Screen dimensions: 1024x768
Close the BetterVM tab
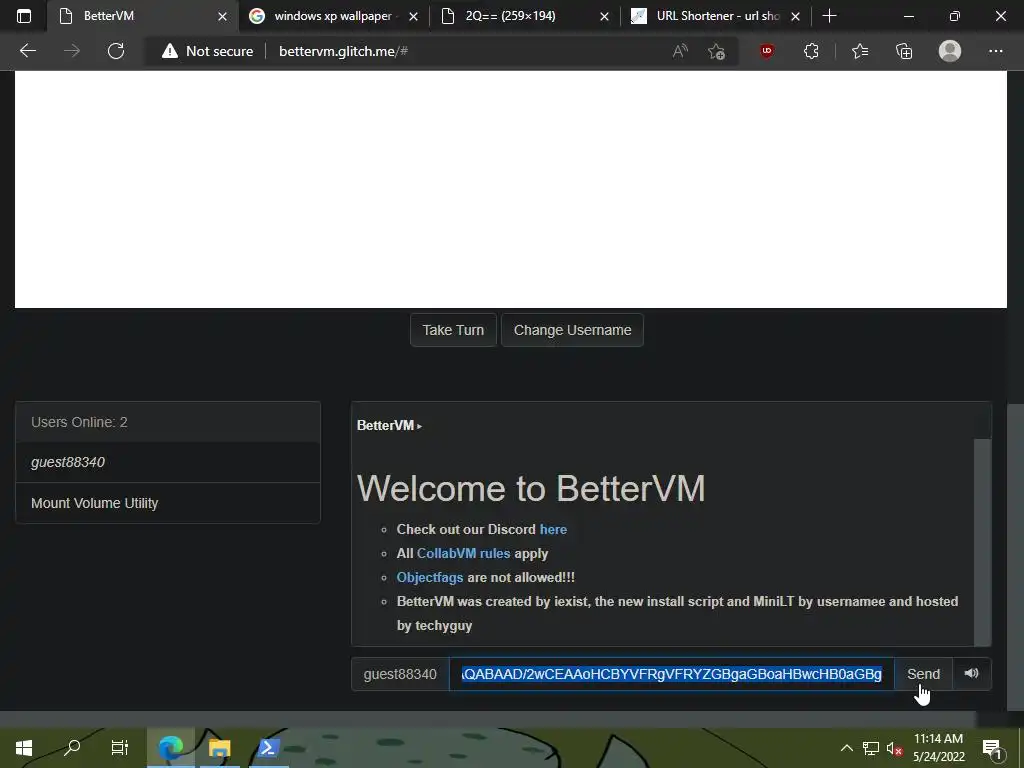pos(222,16)
